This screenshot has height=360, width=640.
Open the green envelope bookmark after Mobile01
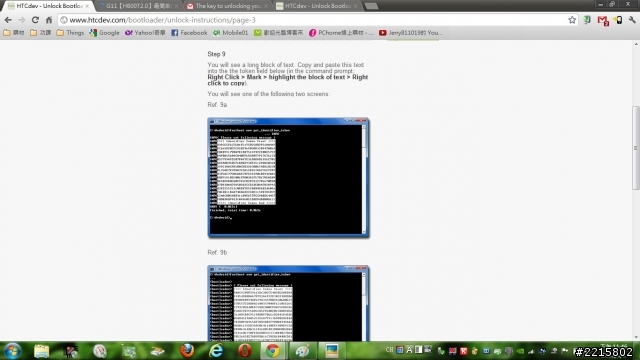click(278, 33)
